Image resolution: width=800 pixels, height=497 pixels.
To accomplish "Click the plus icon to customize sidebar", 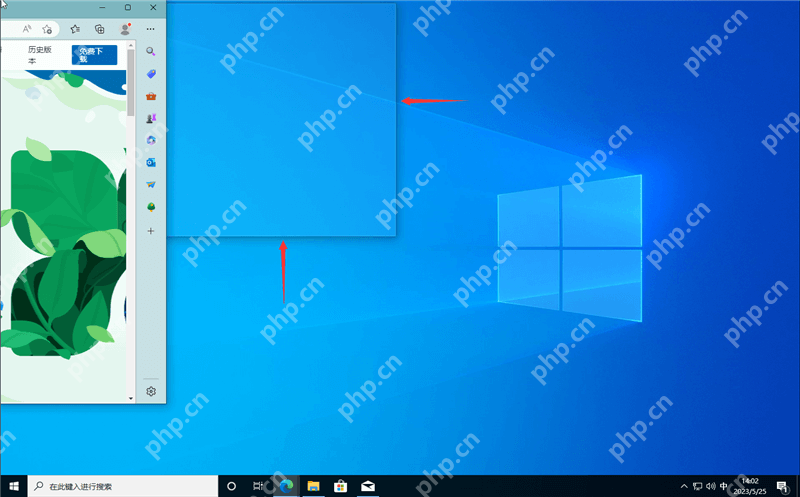I will (x=151, y=231).
